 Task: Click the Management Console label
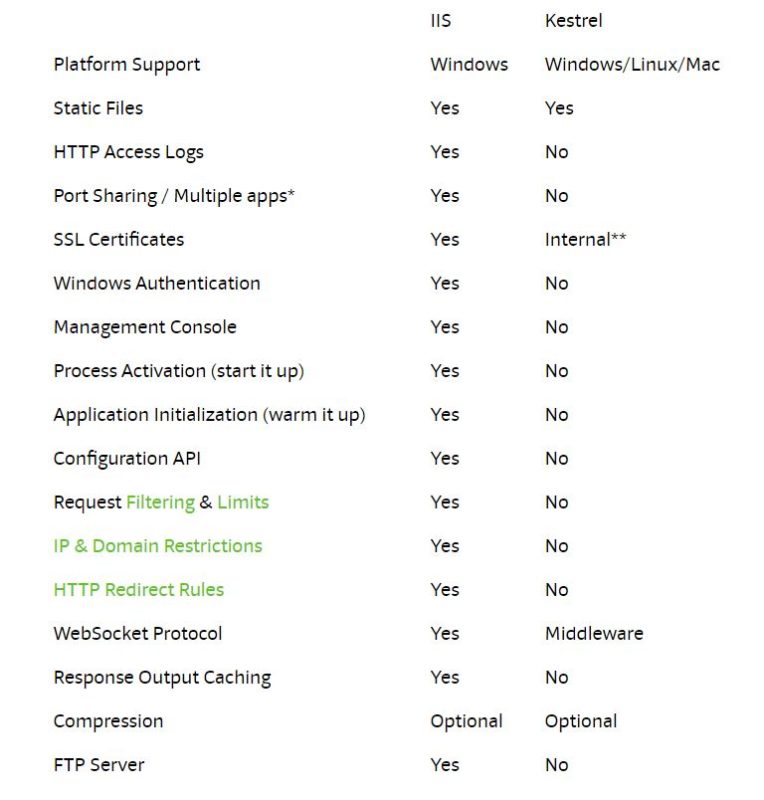point(145,327)
